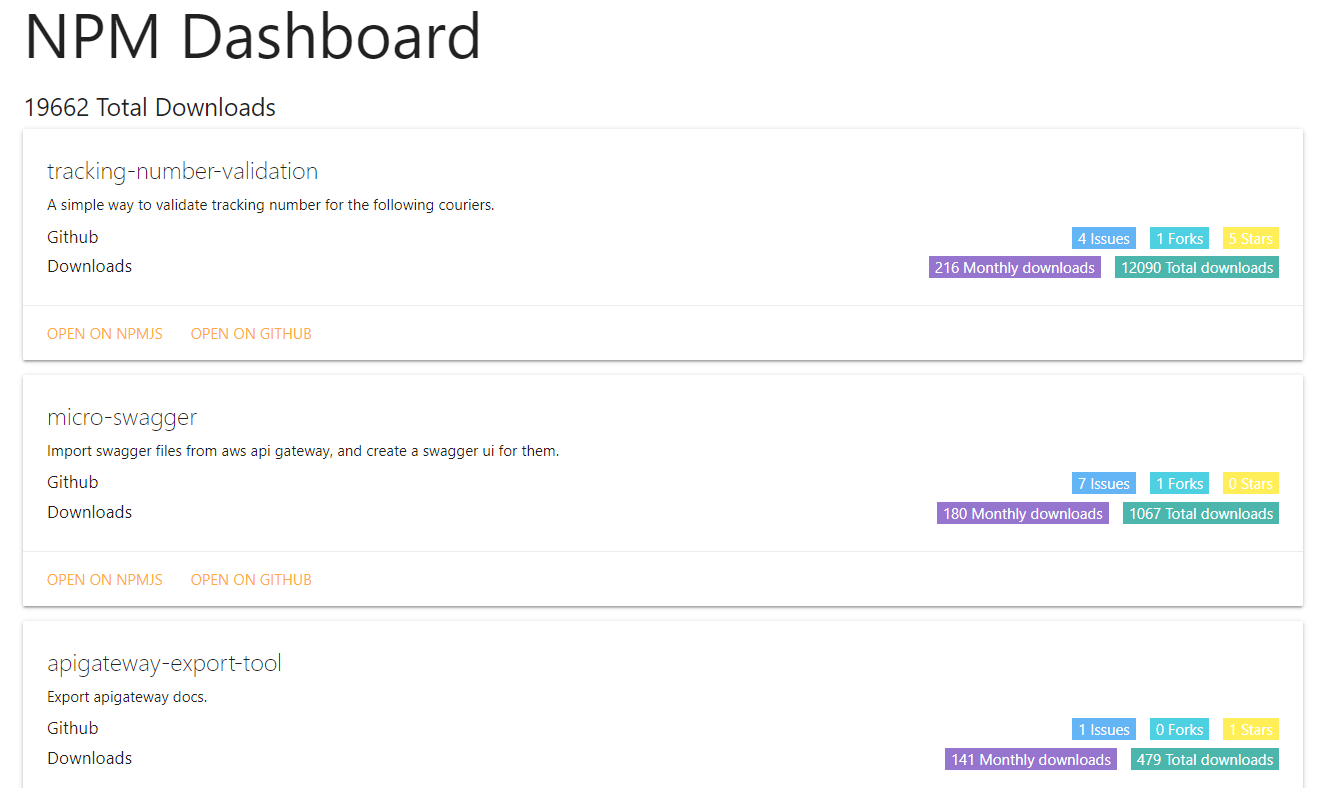Image resolution: width=1336 pixels, height=788 pixels.
Task: Click the 7 Issues badge for micro-swagger
Action: [x=1103, y=483]
